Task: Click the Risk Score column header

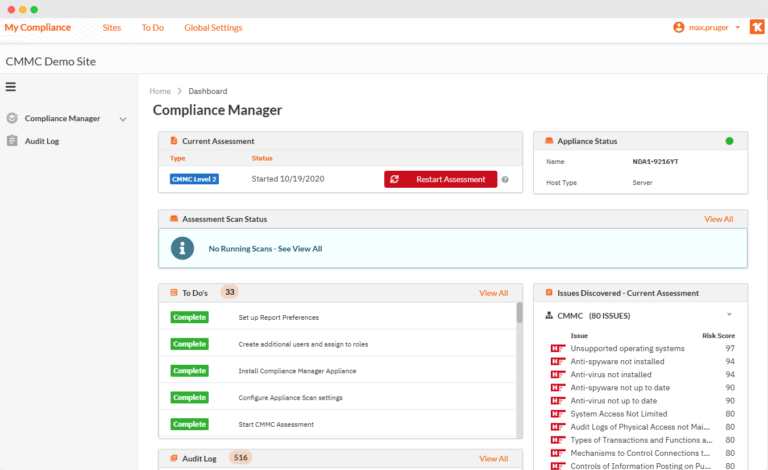Action: [719, 335]
